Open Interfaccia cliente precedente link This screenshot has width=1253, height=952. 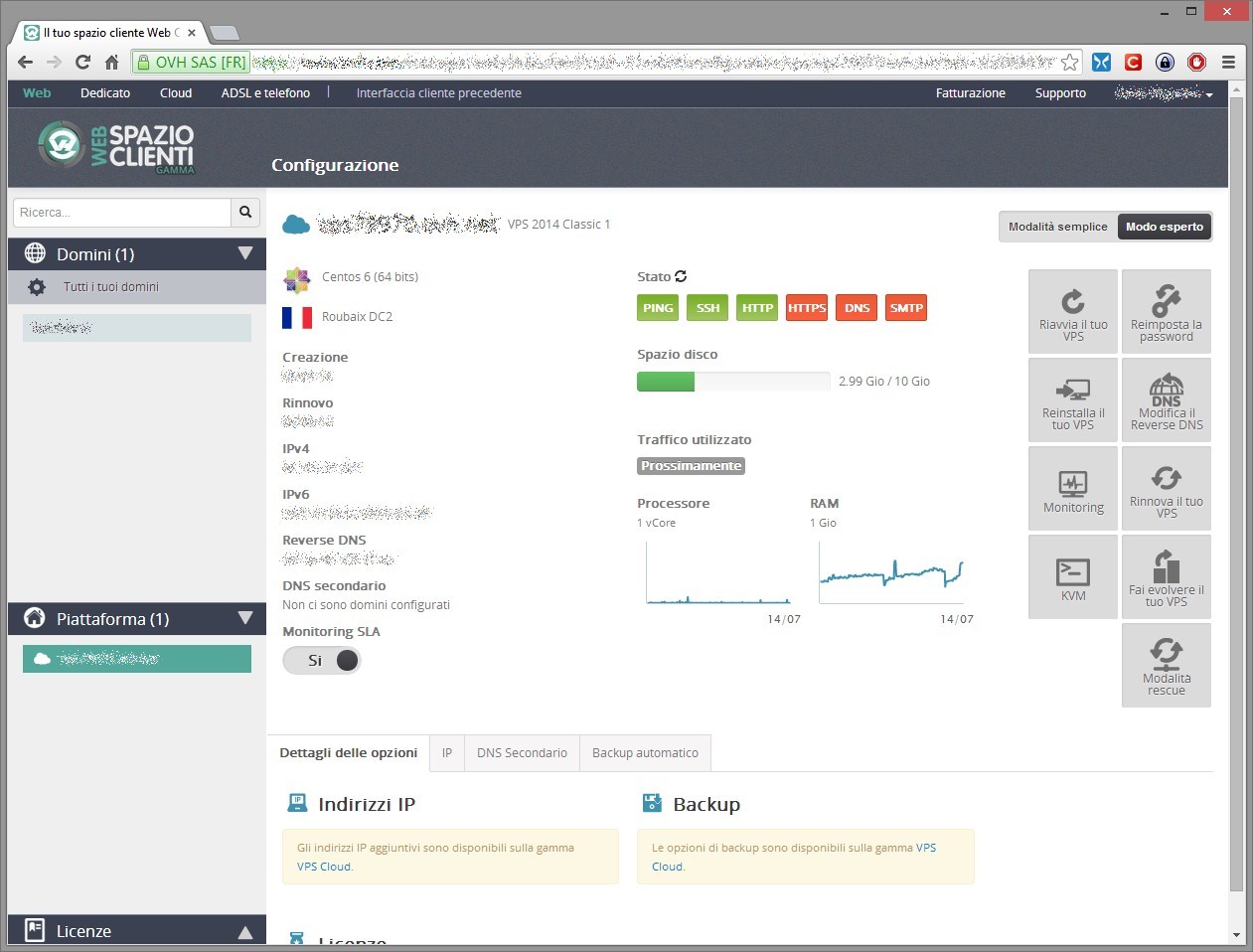coord(439,93)
